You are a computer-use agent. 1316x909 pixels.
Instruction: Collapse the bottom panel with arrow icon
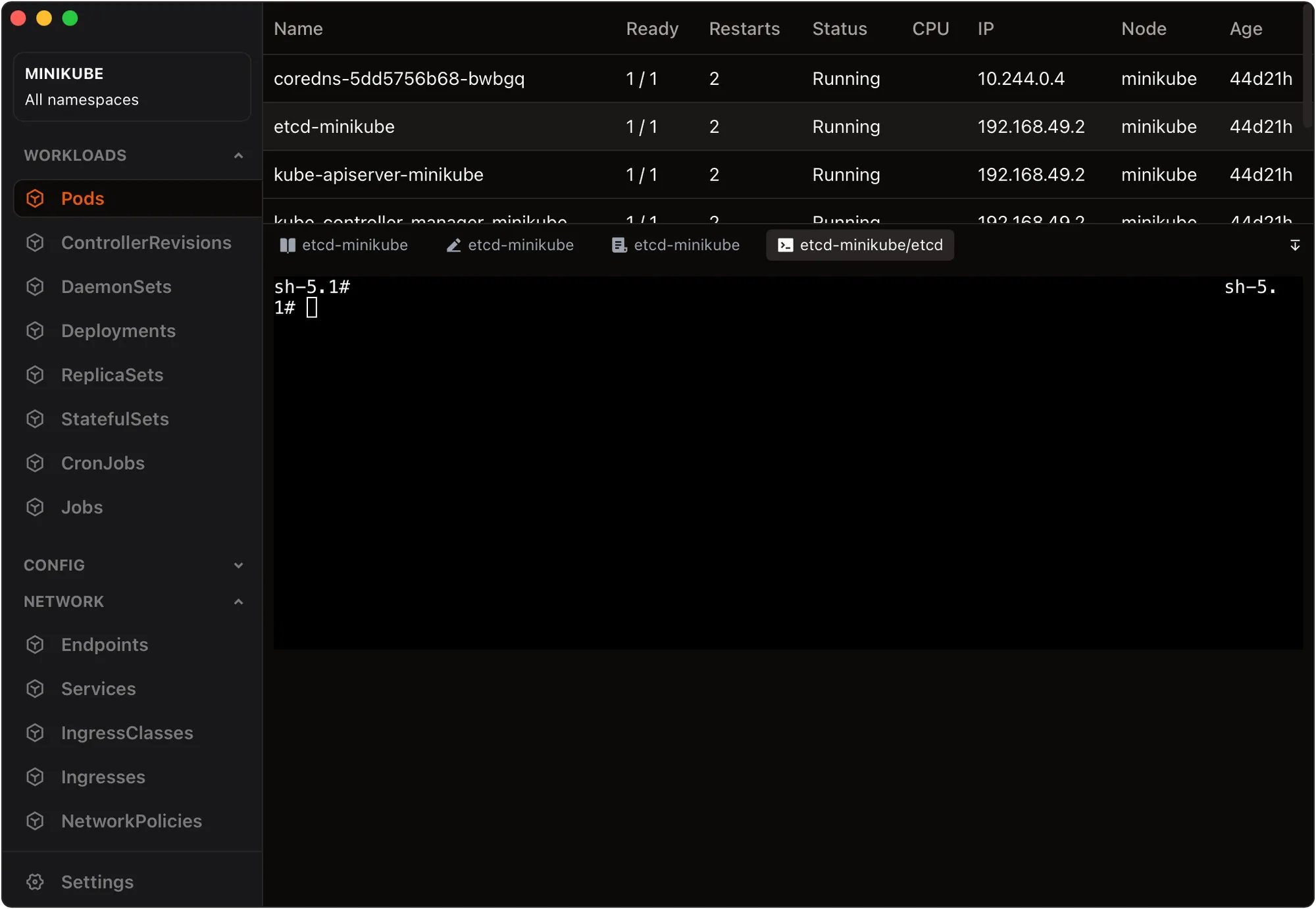click(1294, 245)
